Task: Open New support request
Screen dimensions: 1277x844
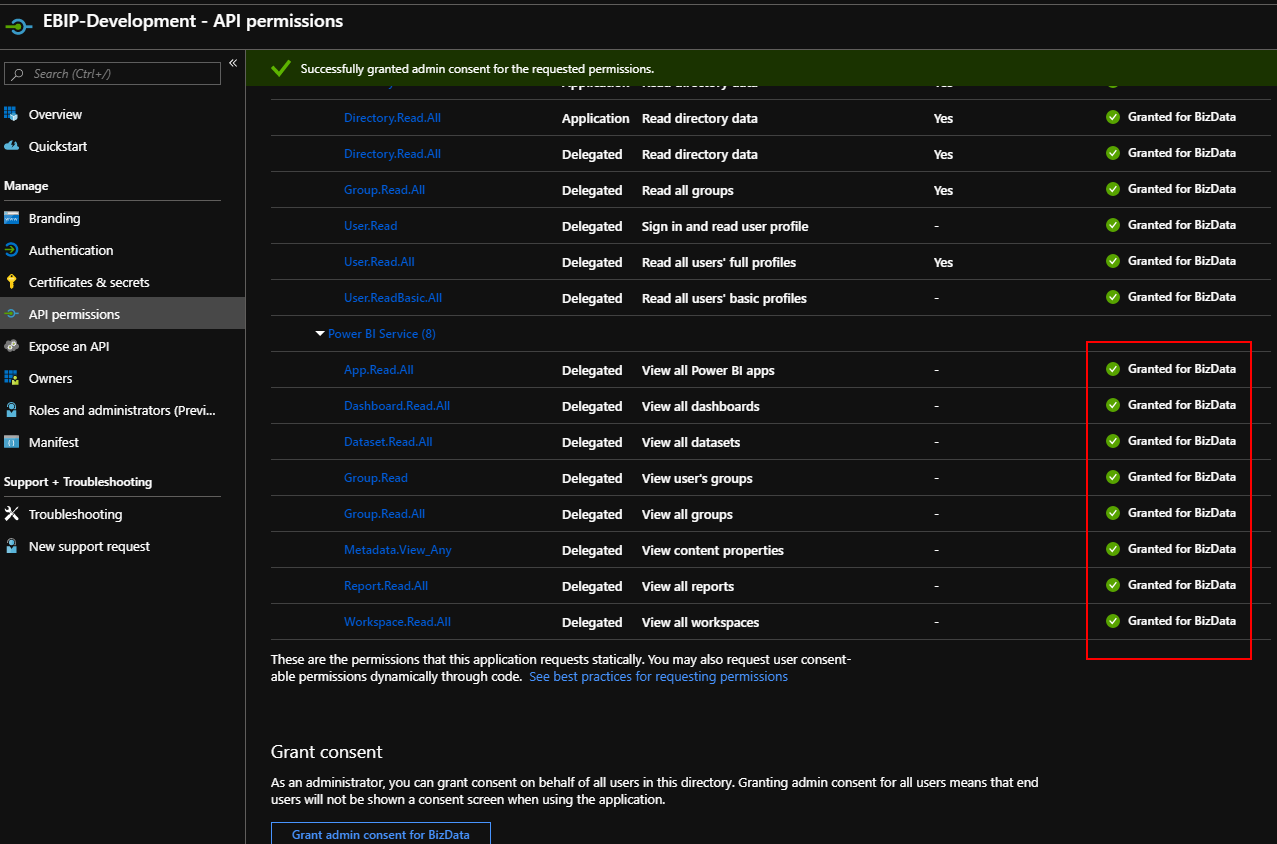Action: click(x=89, y=546)
